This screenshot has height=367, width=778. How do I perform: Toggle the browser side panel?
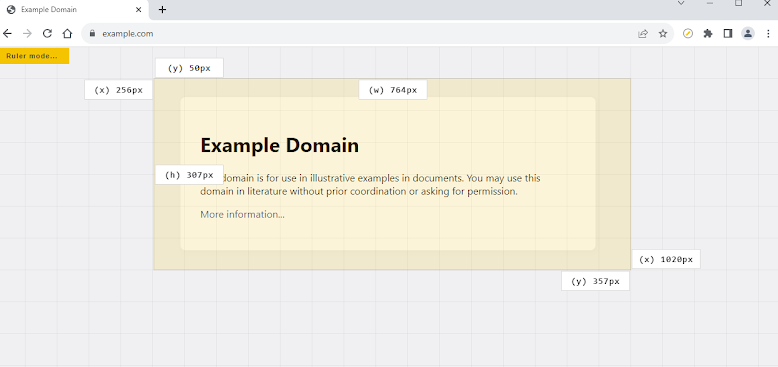pyautogui.click(x=728, y=34)
